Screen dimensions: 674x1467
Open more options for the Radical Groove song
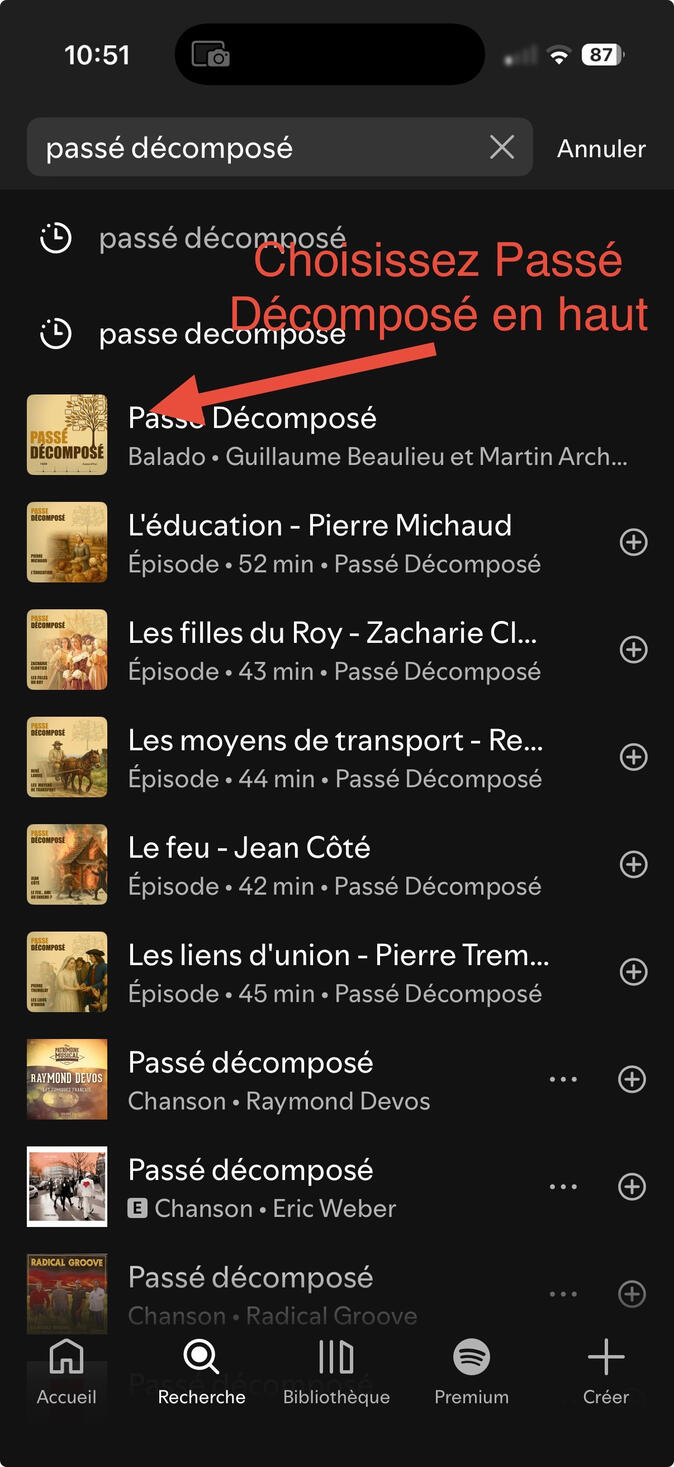coord(563,1294)
